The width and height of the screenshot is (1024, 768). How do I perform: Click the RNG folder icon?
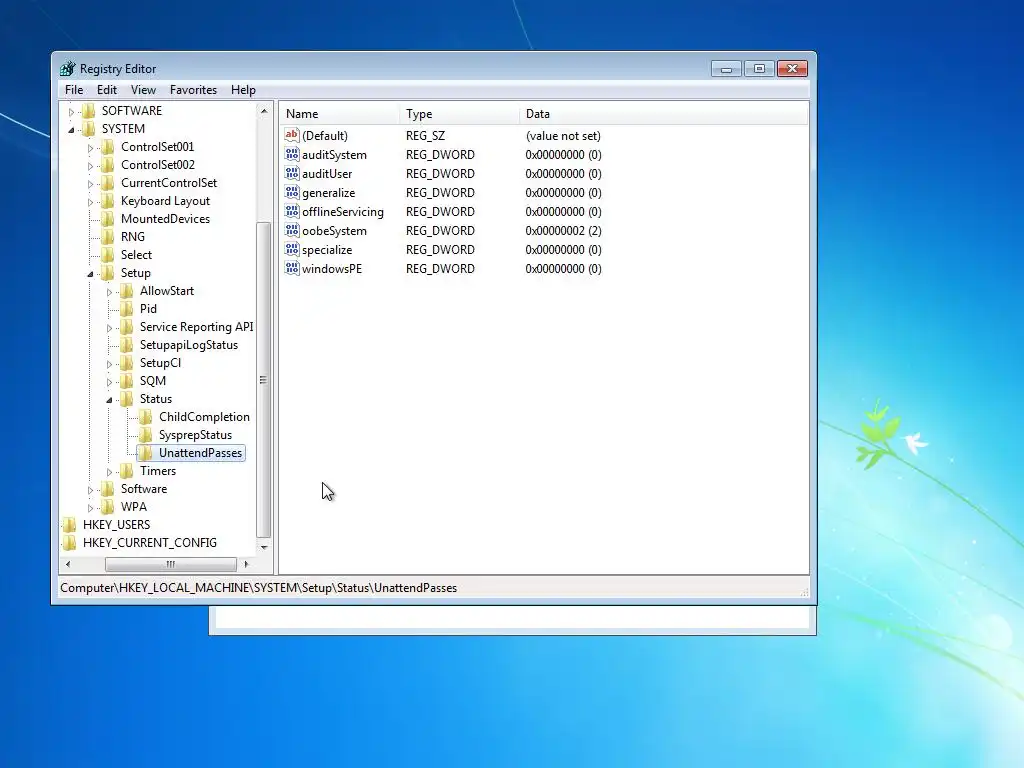pos(108,237)
